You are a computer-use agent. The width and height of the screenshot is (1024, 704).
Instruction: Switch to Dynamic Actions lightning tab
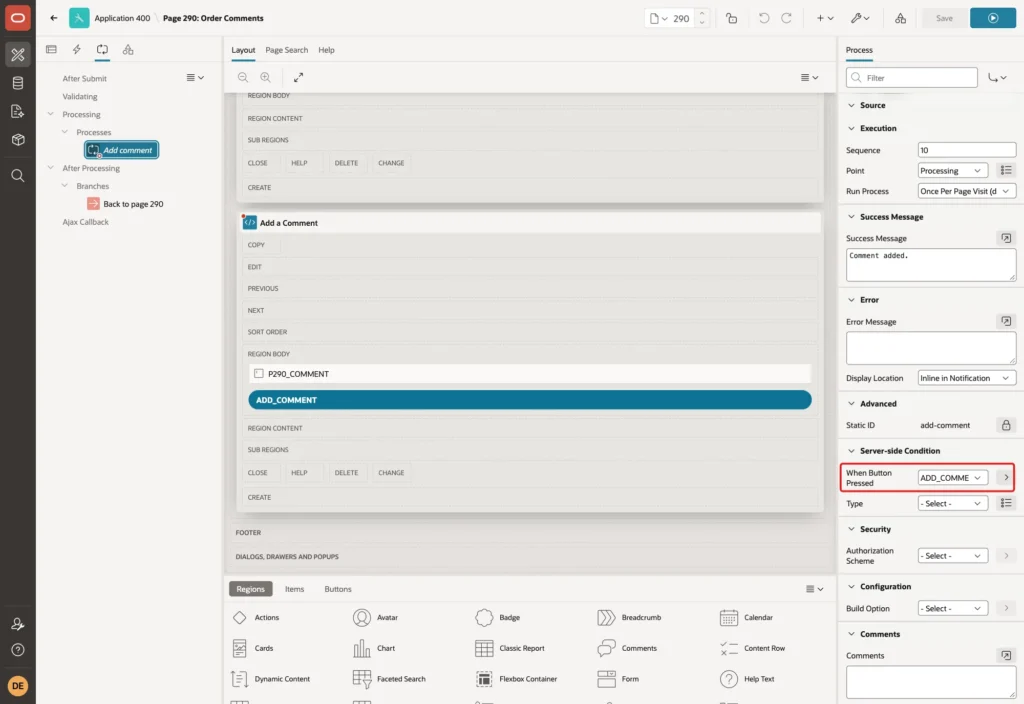[x=76, y=50]
